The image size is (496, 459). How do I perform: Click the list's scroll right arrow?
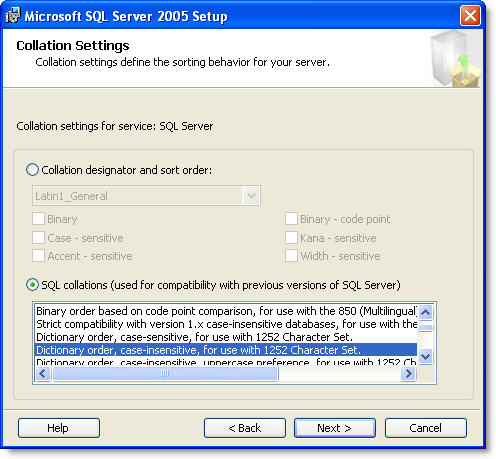coord(409,374)
